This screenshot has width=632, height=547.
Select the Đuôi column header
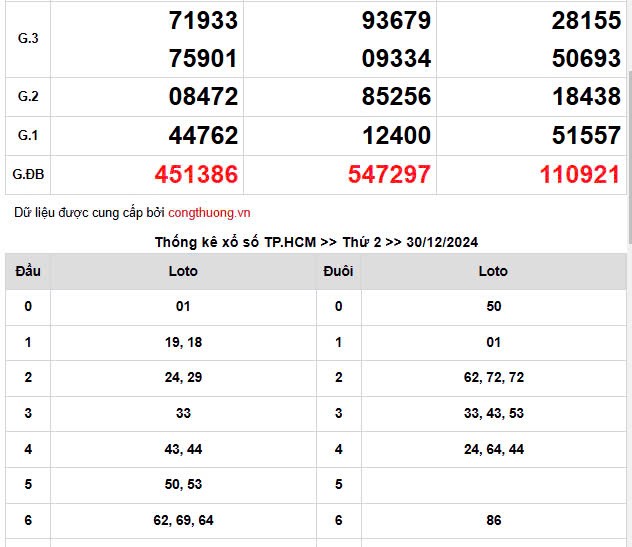[x=339, y=271]
